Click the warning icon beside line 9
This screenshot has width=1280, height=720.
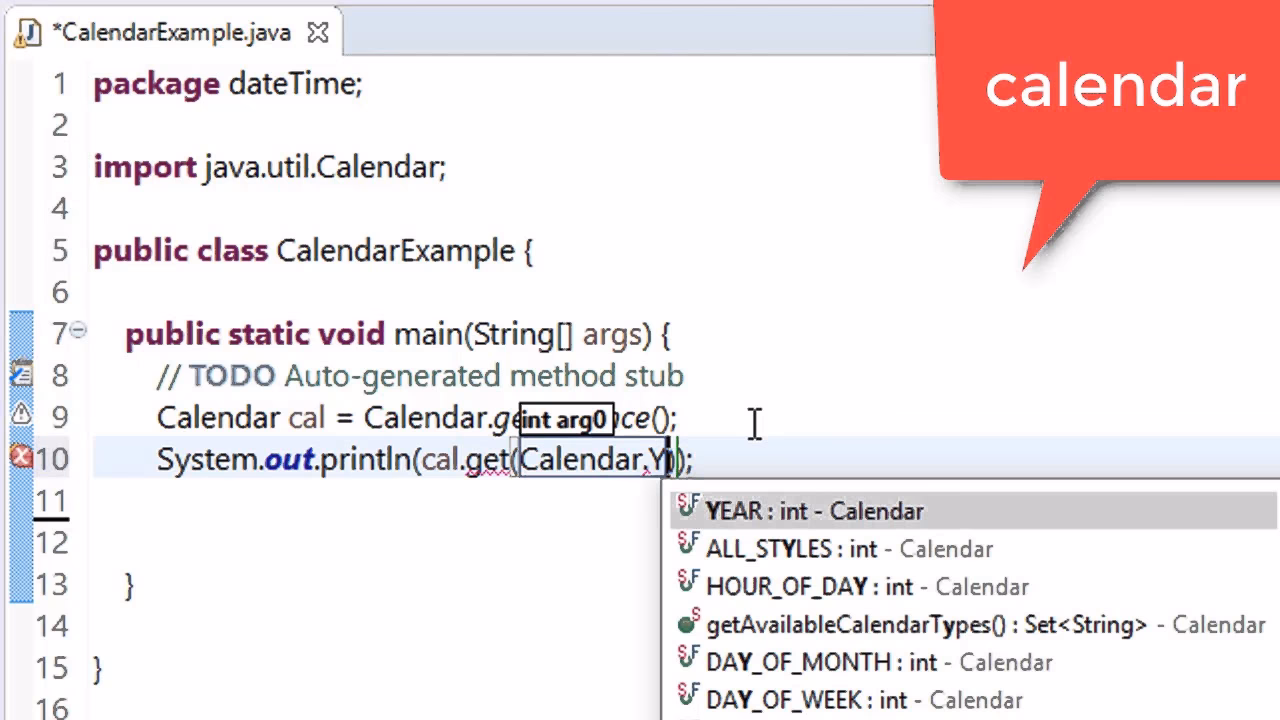21,414
